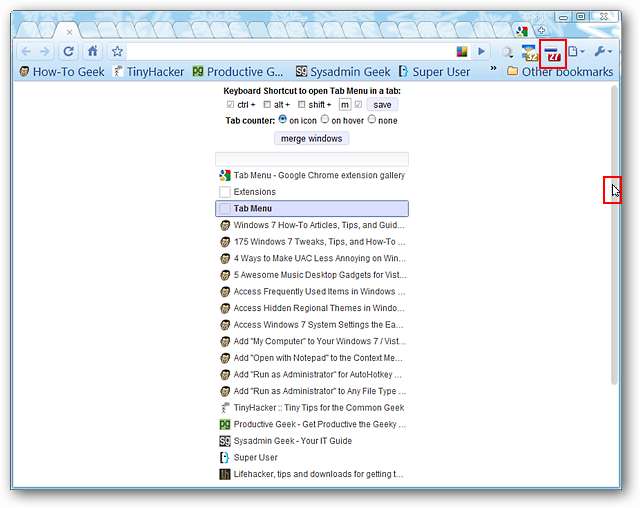Screen dimensions: 640x508
Task: Open the Sysadmin Geek bookmark
Action: point(343,72)
